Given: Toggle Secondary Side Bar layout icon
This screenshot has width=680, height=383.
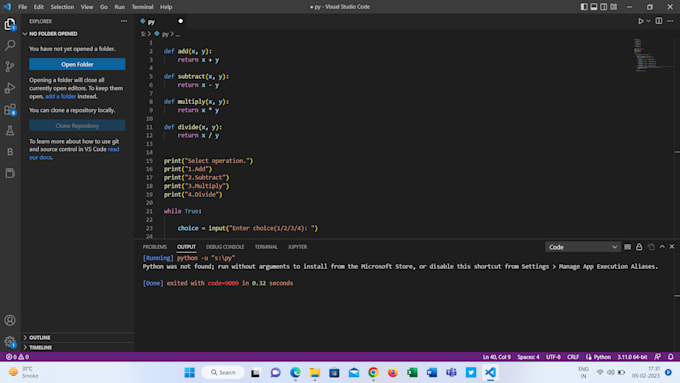Looking at the screenshot, I should pyautogui.click(x=604, y=7).
